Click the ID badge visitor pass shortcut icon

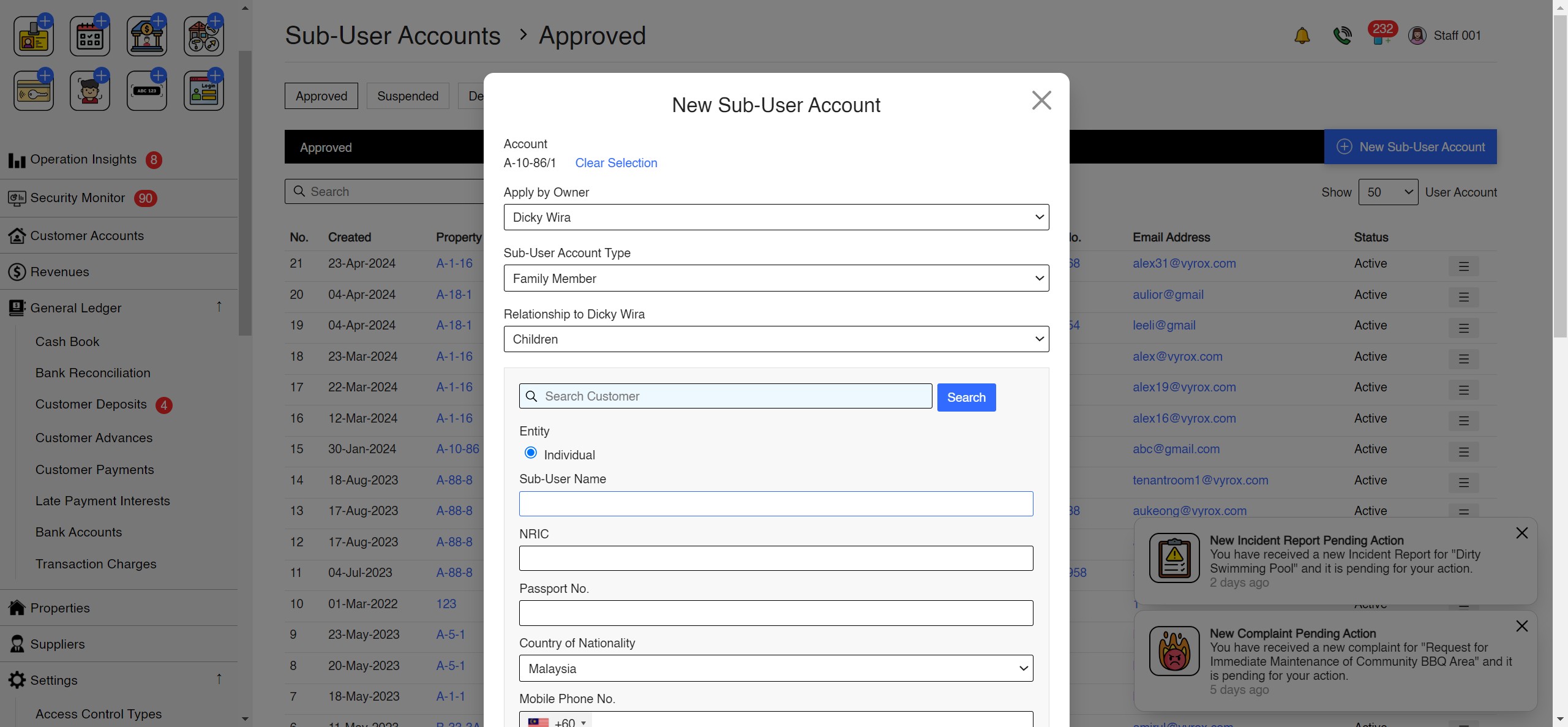click(x=34, y=37)
